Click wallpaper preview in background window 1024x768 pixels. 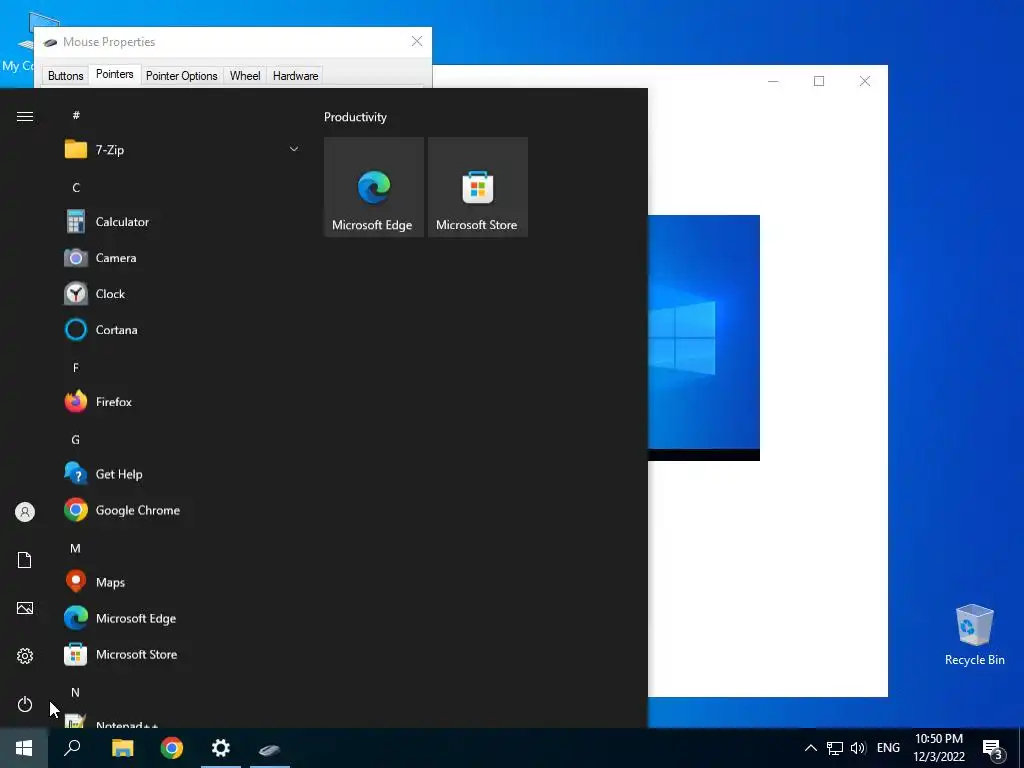click(704, 338)
